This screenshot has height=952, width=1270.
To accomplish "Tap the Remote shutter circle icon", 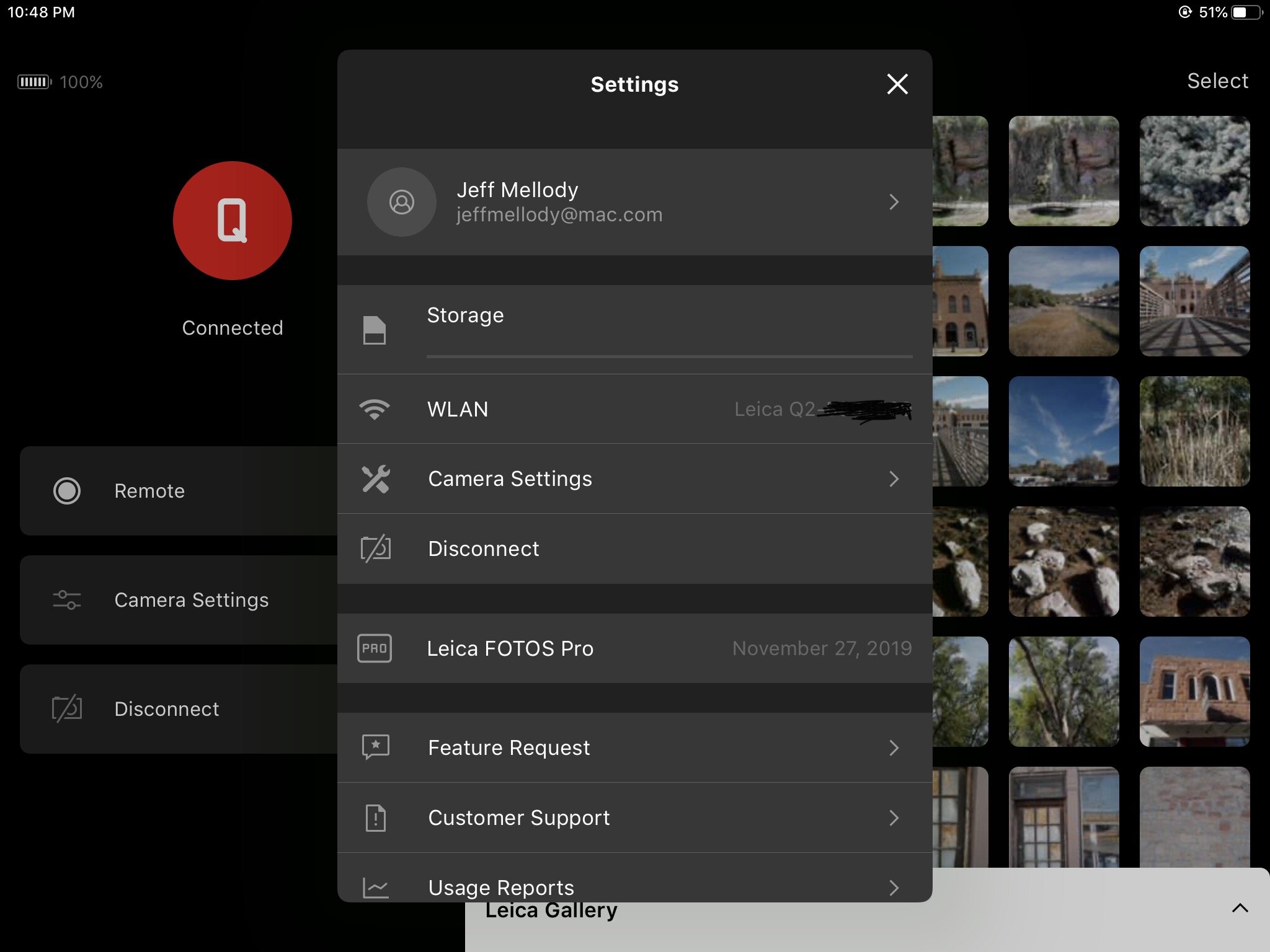I will tap(67, 491).
